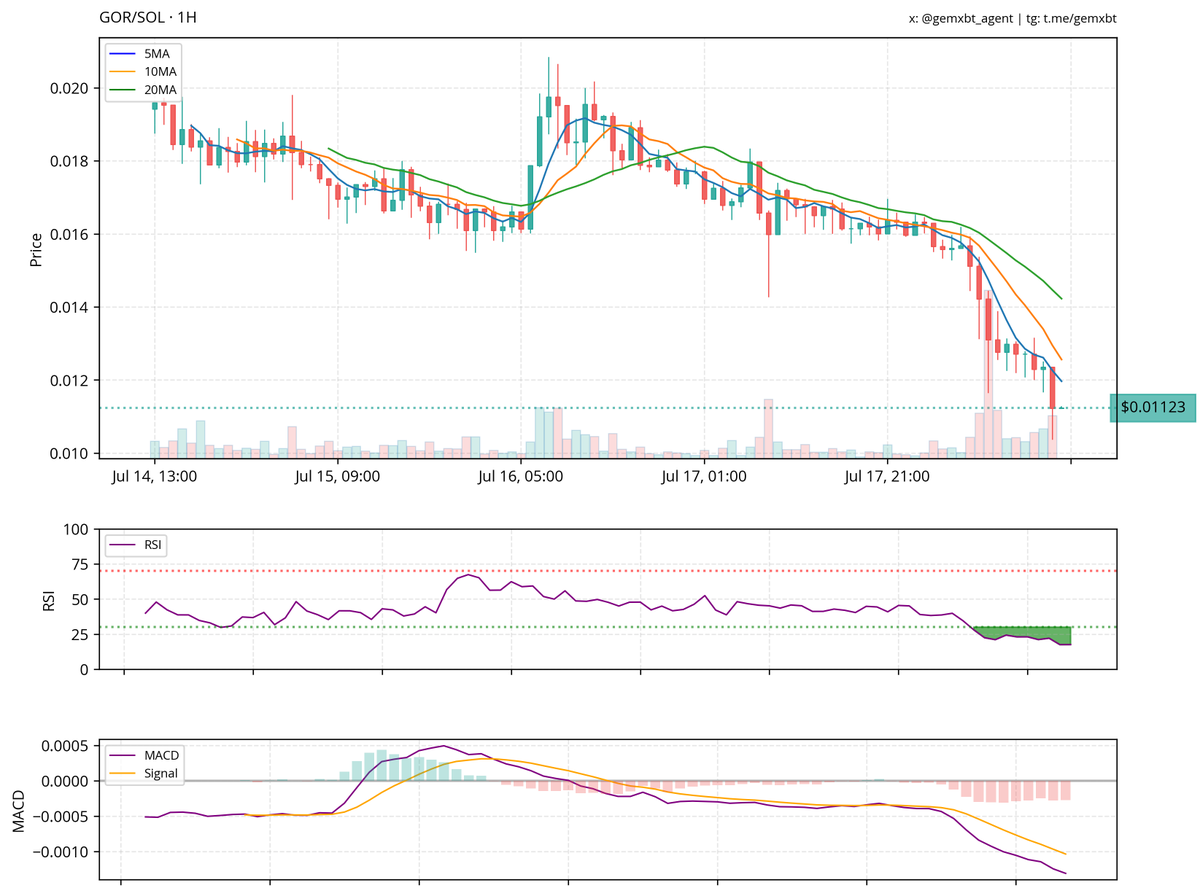Image resolution: width=1200 pixels, height=896 pixels.
Task: Click the Price axis label
Action: pos(36,249)
